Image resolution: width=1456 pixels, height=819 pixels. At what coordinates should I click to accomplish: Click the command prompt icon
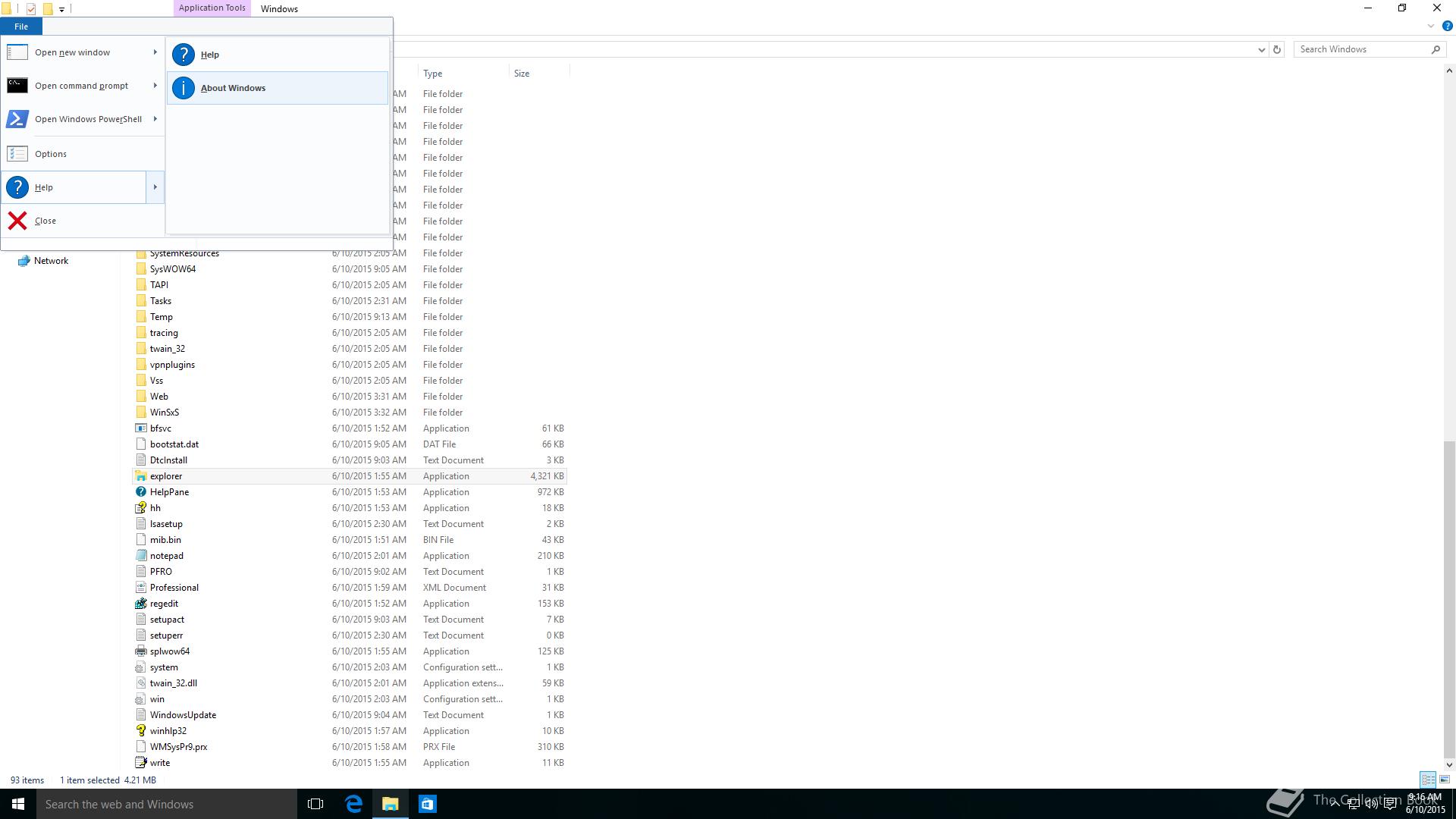point(17,86)
